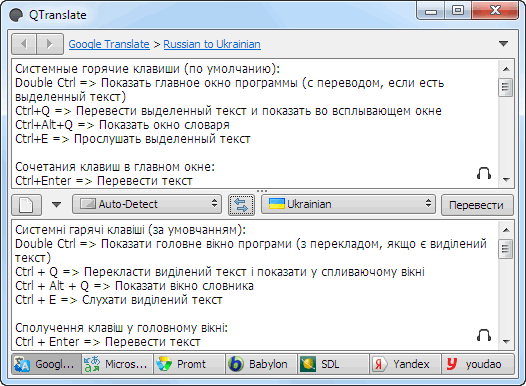526x386 pixels.
Task: Open the Russian to Ukrainian link
Action: (212, 44)
